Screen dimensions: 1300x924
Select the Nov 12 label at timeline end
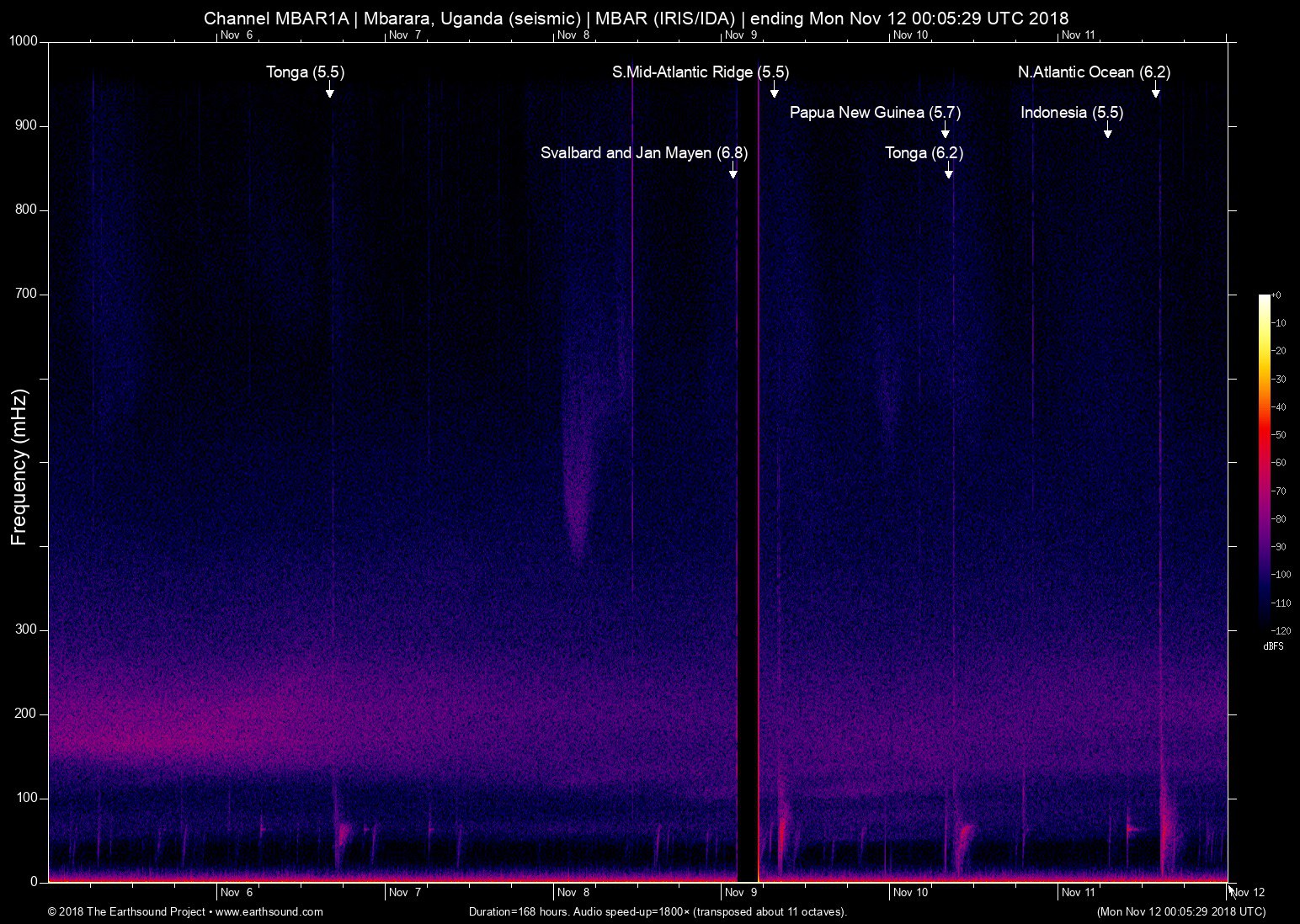1245,893
